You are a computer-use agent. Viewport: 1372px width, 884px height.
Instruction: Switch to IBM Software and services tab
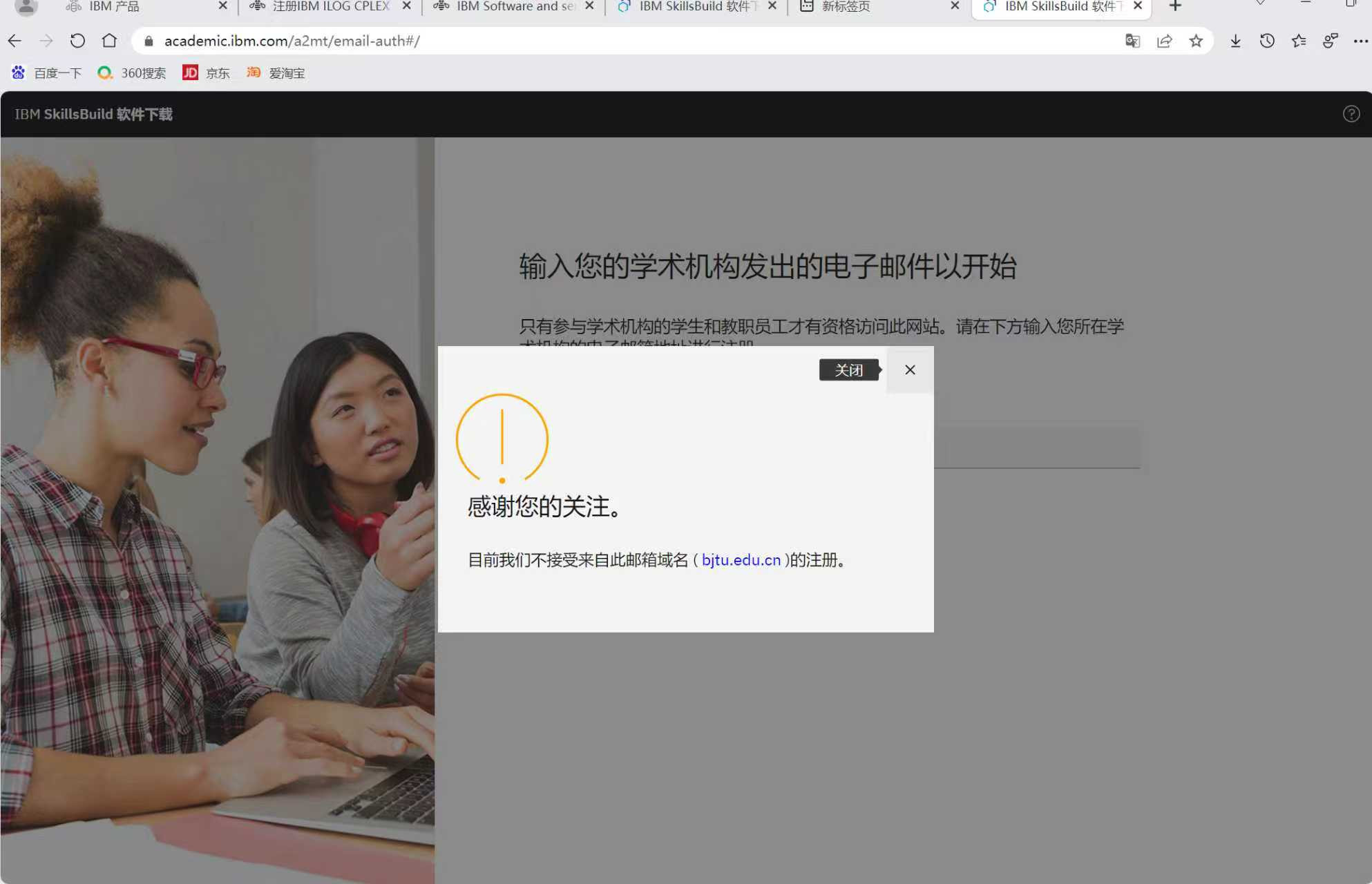(x=515, y=6)
